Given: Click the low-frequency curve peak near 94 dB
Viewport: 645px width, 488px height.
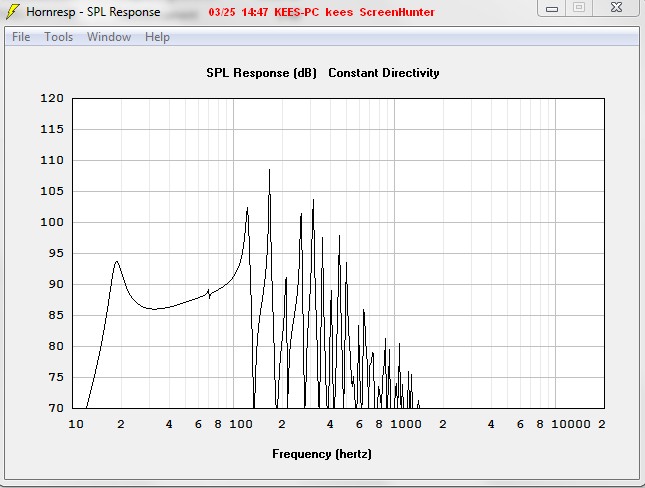Looking at the screenshot, I should point(117,262).
